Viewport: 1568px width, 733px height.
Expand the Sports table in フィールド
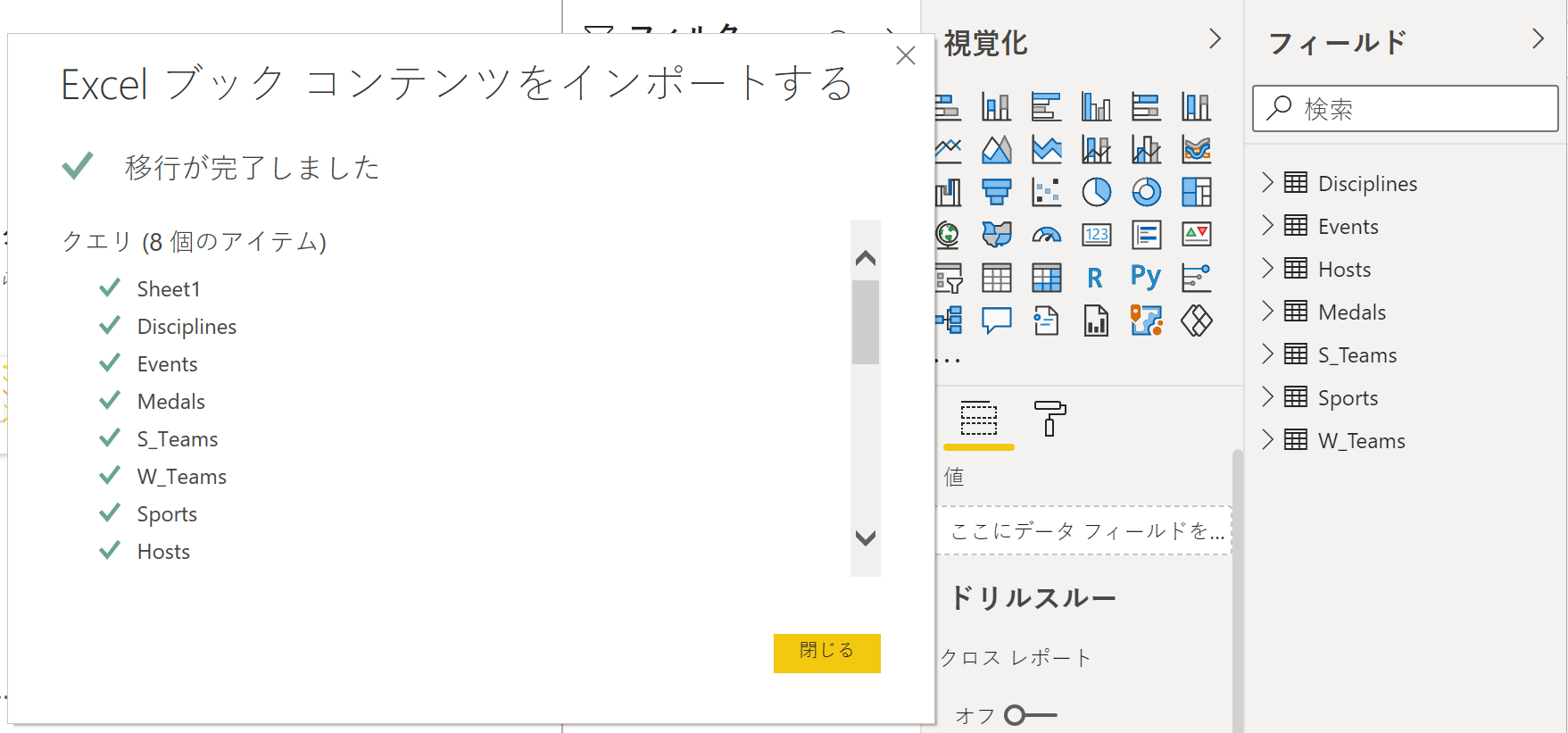point(1267,397)
